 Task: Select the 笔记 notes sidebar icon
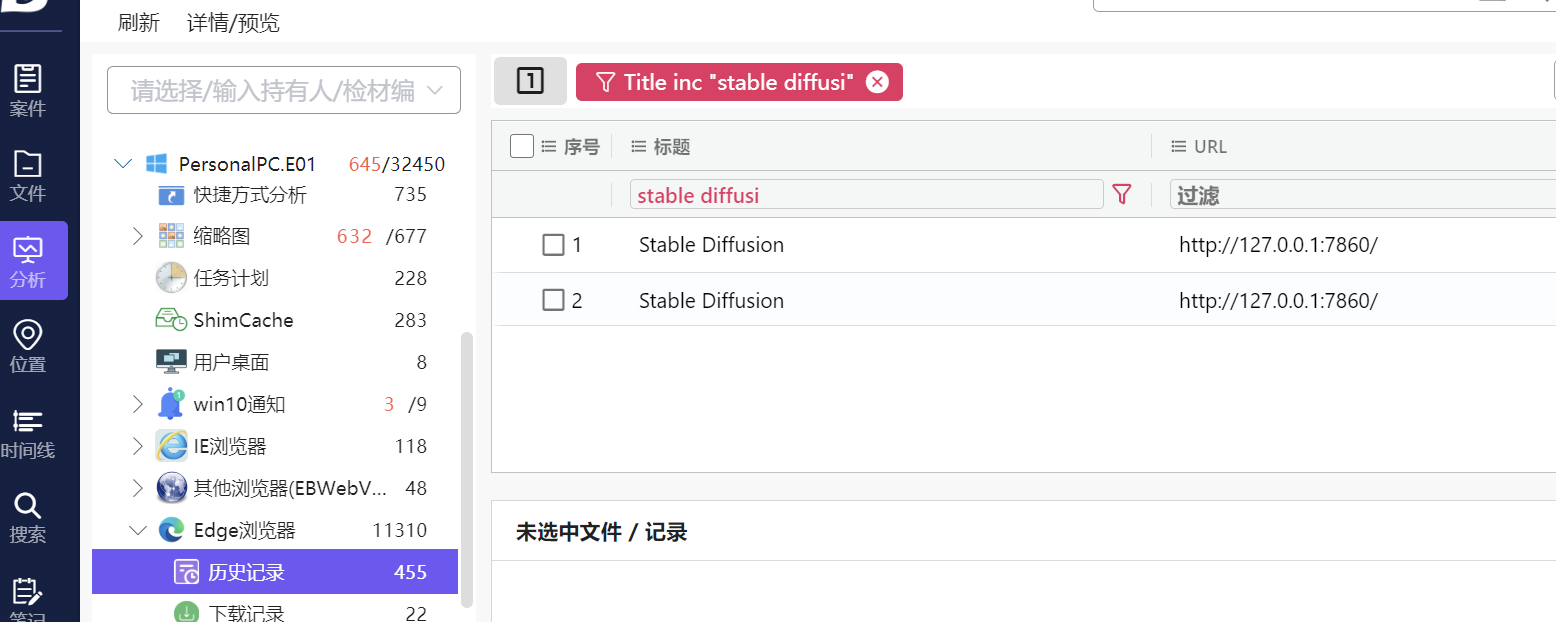pos(27,600)
